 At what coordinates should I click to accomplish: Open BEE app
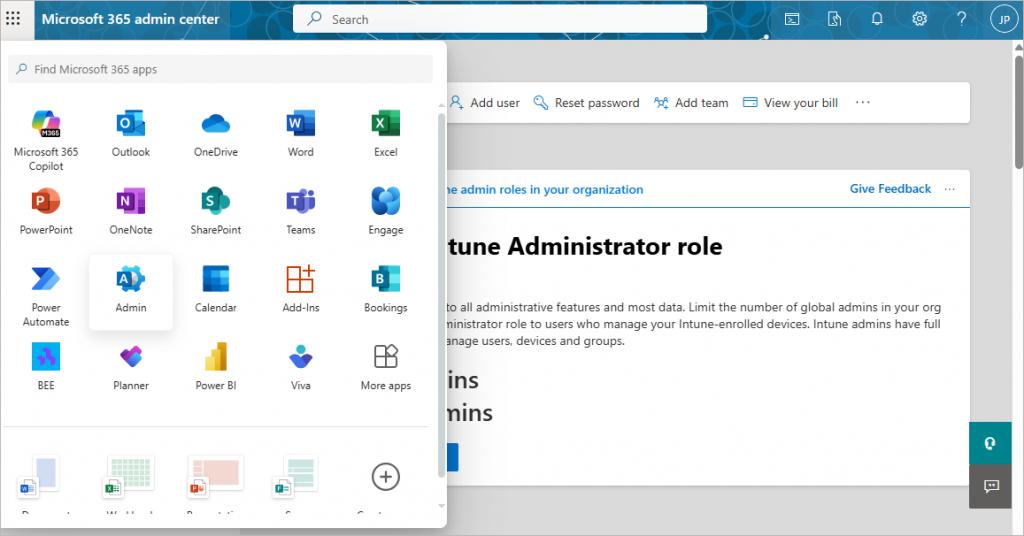46,367
